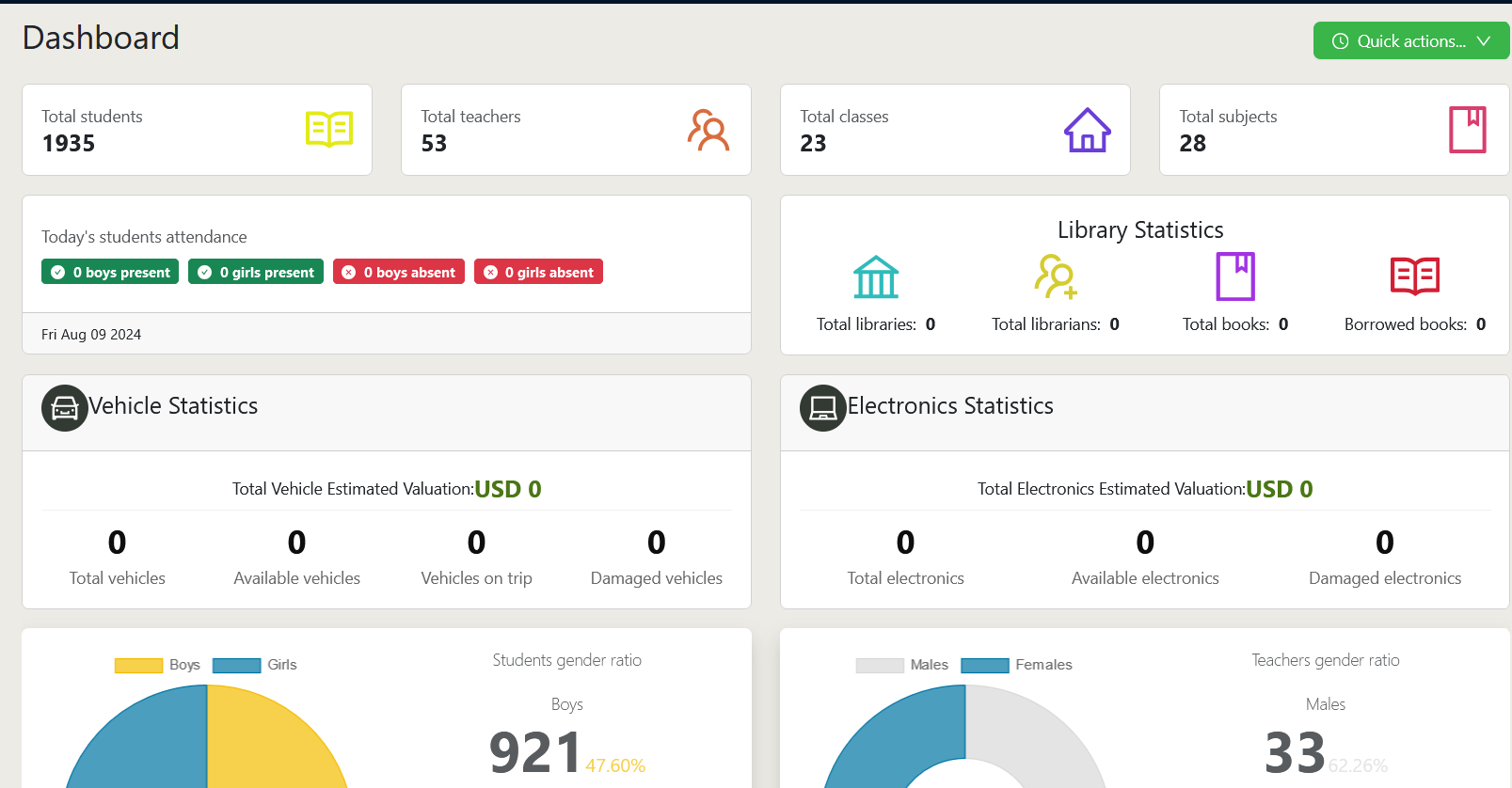The image size is (1512, 788).
Task: Toggle Boys legend in students chart
Action: (x=157, y=665)
